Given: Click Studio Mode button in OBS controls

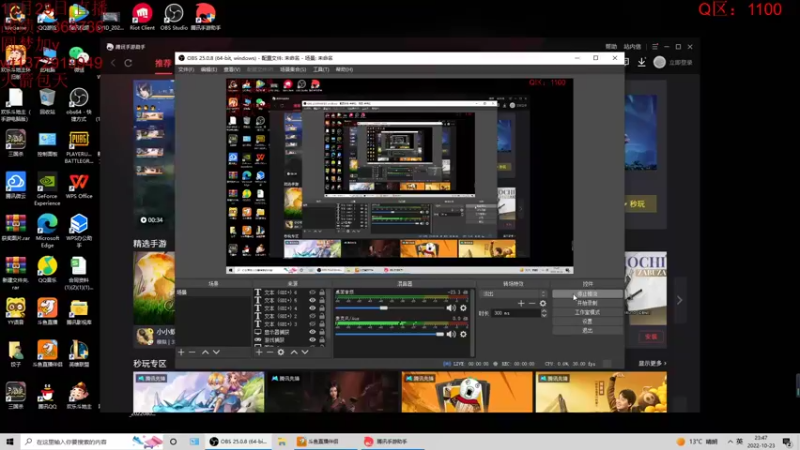Looking at the screenshot, I should tap(587, 312).
